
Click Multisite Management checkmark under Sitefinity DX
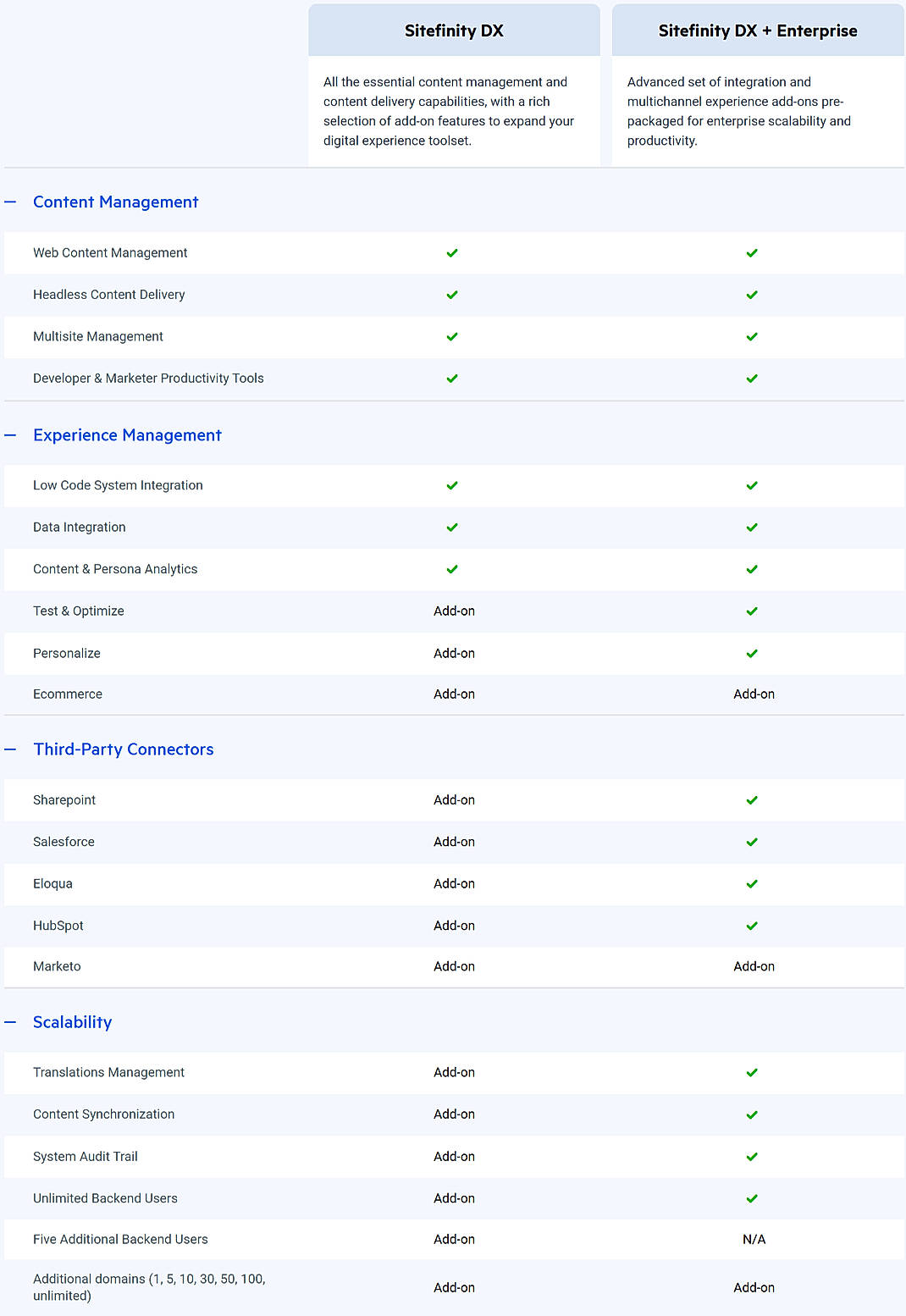pyautogui.click(x=452, y=336)
